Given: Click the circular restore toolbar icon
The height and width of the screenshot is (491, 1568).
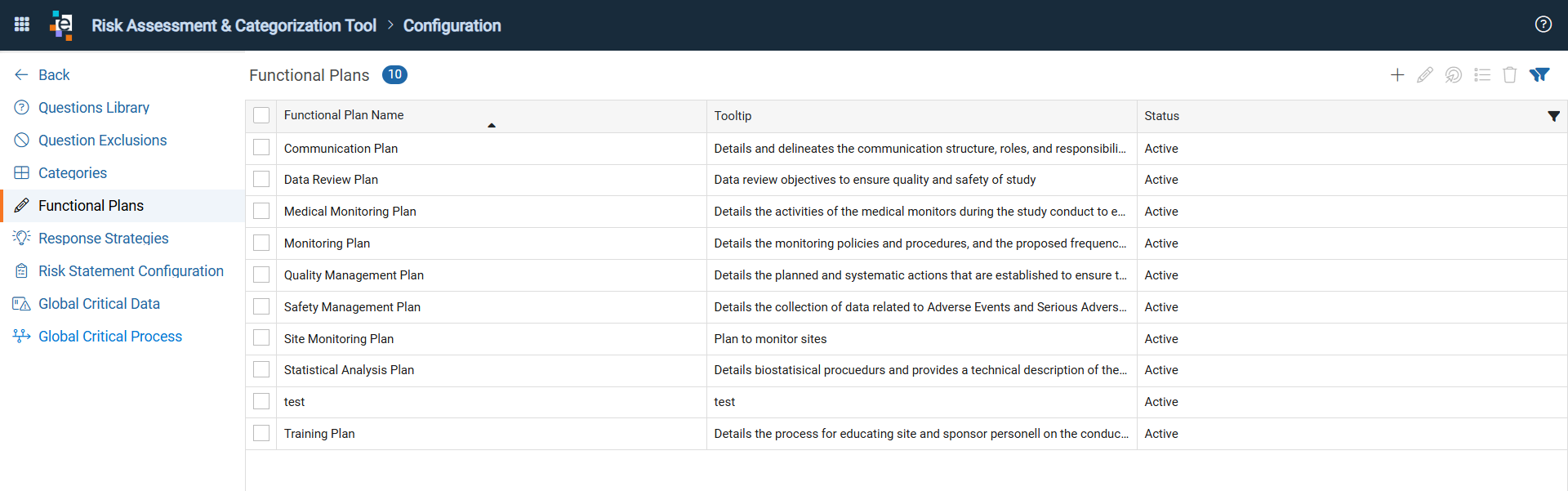Looking at the screenshot, I should (x=1454, y=75).
